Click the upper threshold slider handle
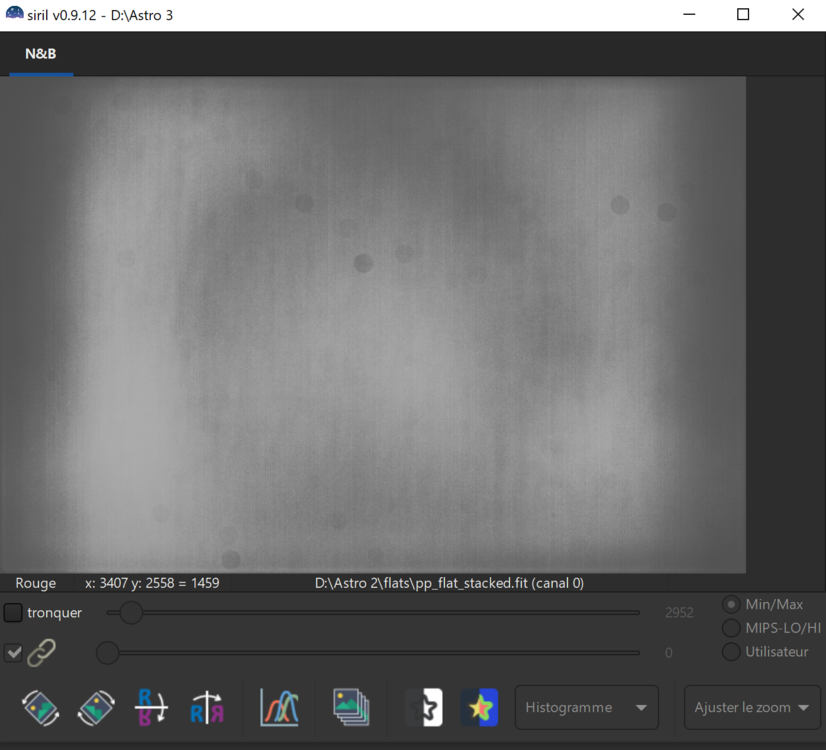The height and width of the screenshot is (750, 826). tap(130, 612)
